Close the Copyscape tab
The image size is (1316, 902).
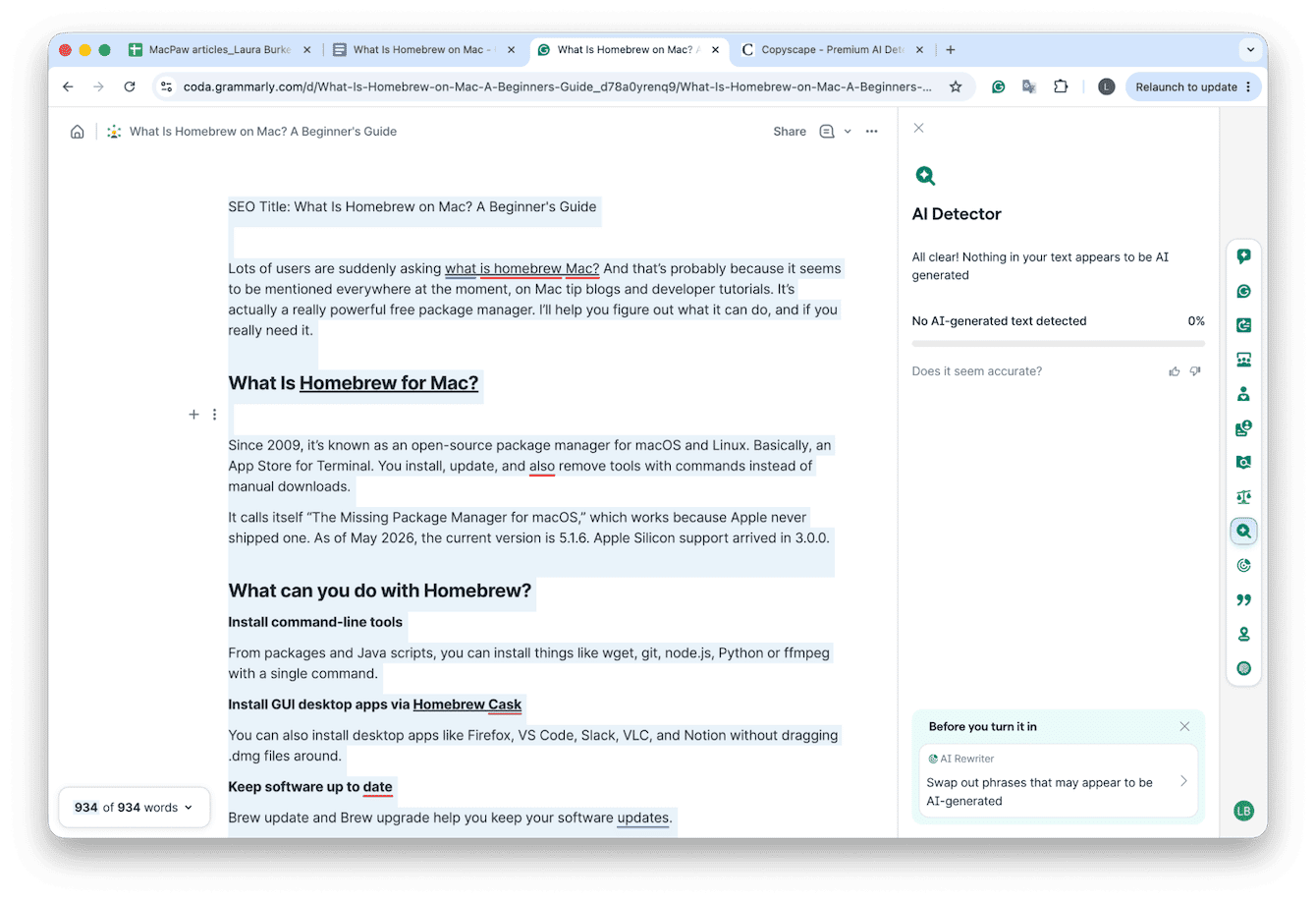tap(919, 49)
